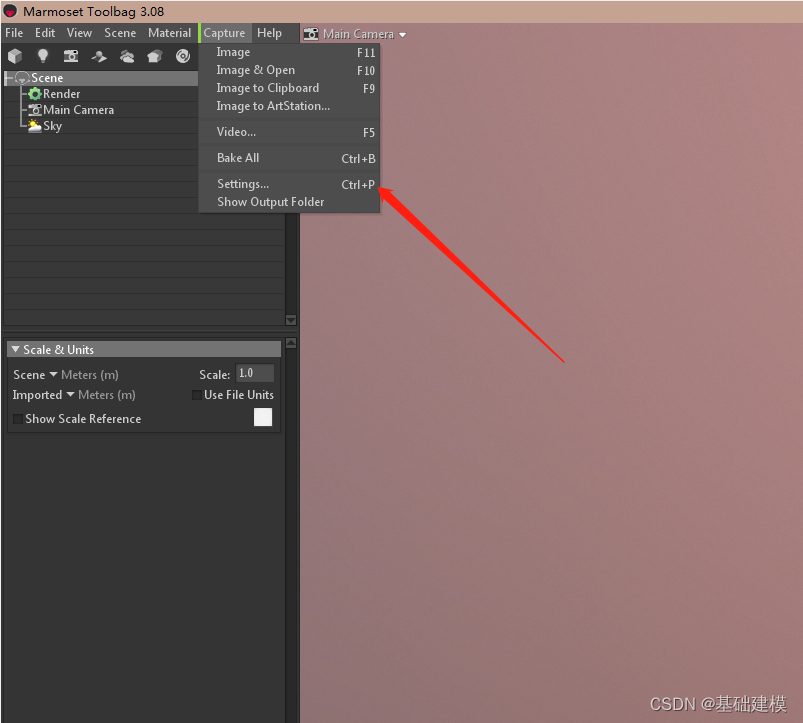Open the Help menu
The height and width of the screenshot is (723, 803).
269,33
